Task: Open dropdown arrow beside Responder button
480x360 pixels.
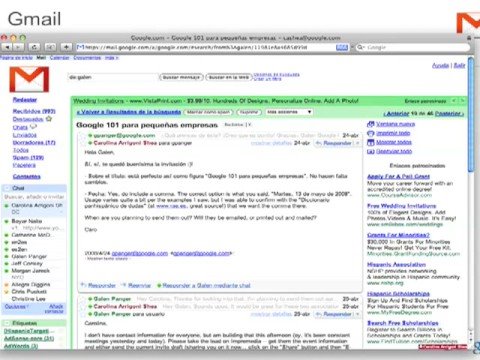Action: click(x=358, y=143)
